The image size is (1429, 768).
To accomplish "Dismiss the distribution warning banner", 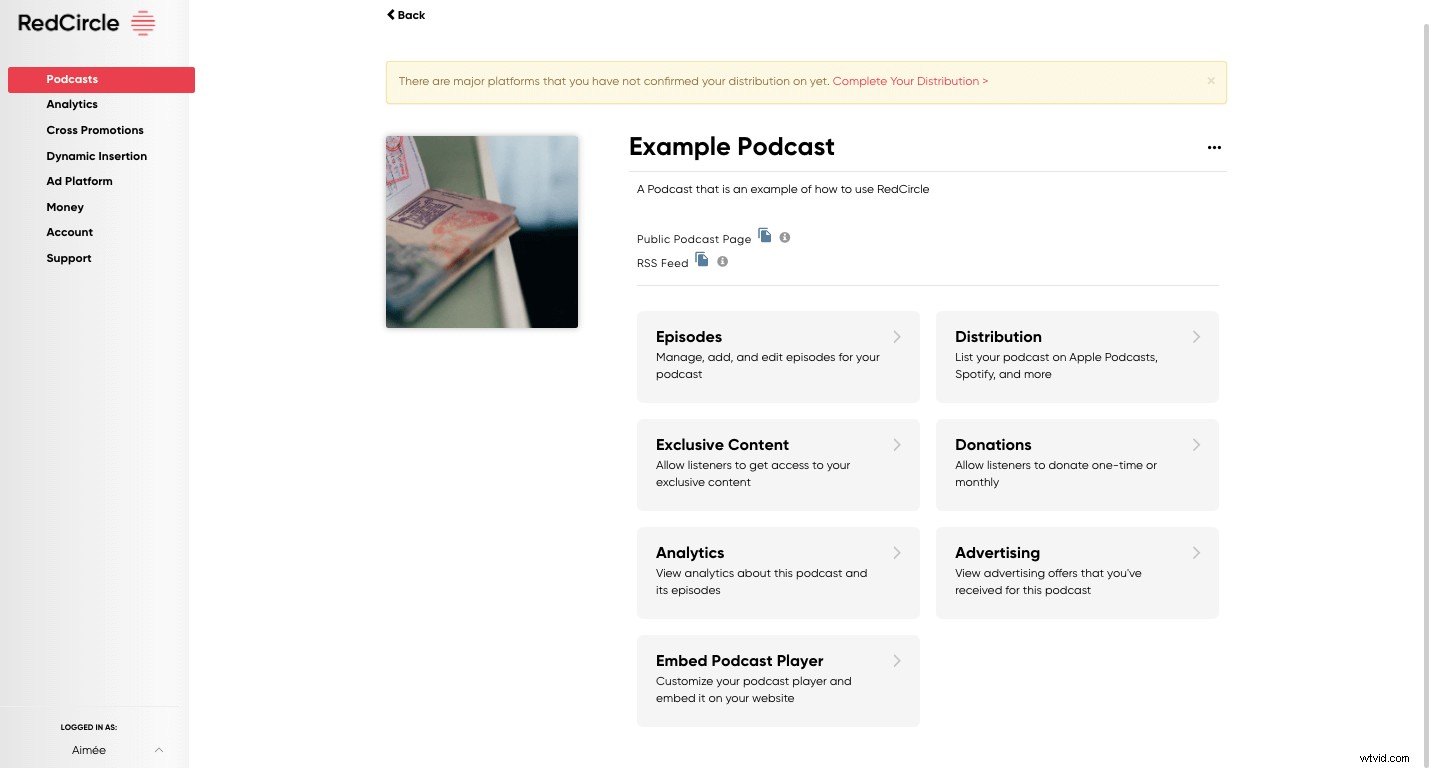I will coord(1210,80).
